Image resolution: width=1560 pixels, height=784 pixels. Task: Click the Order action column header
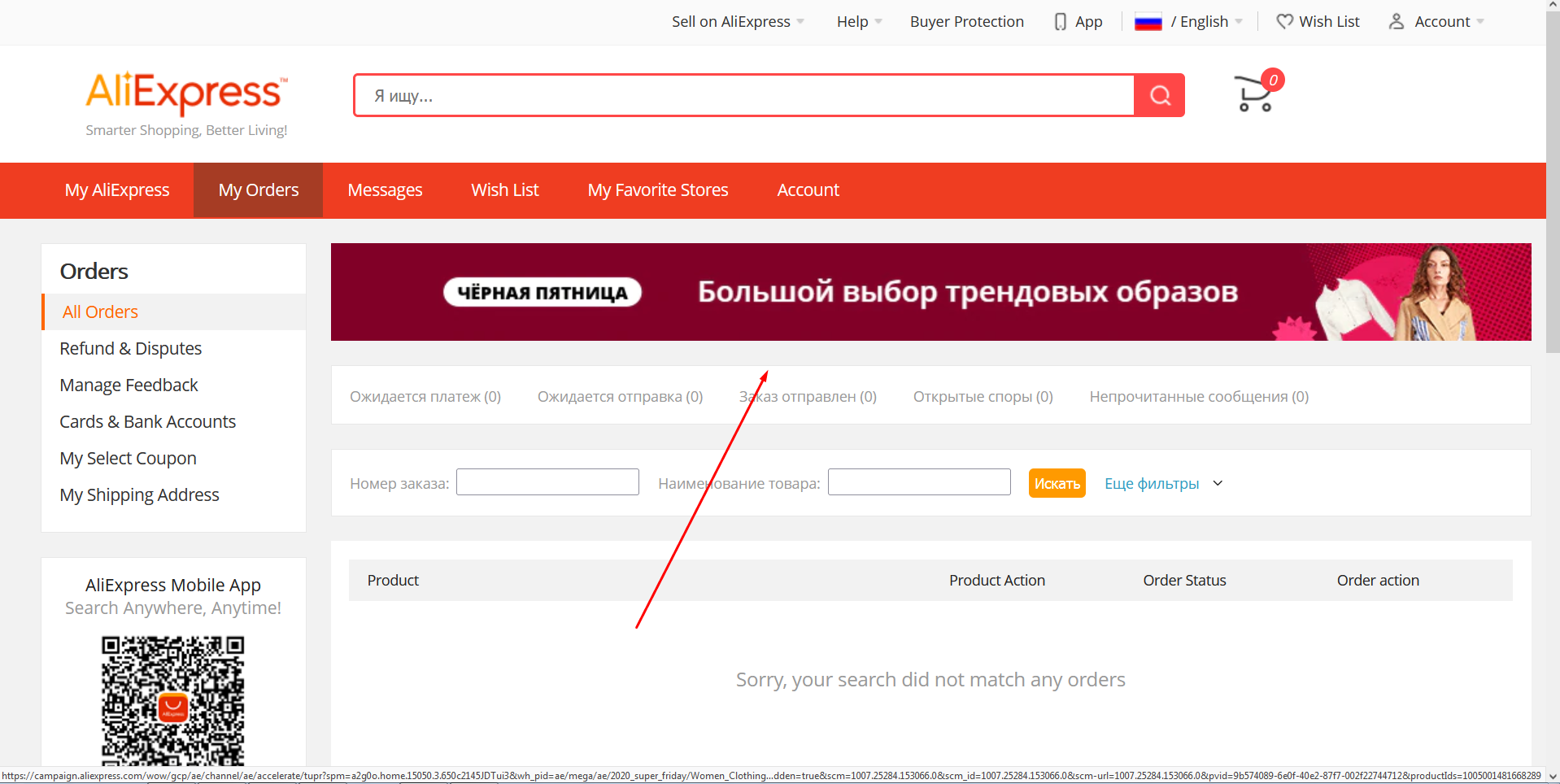[1378, 581]
